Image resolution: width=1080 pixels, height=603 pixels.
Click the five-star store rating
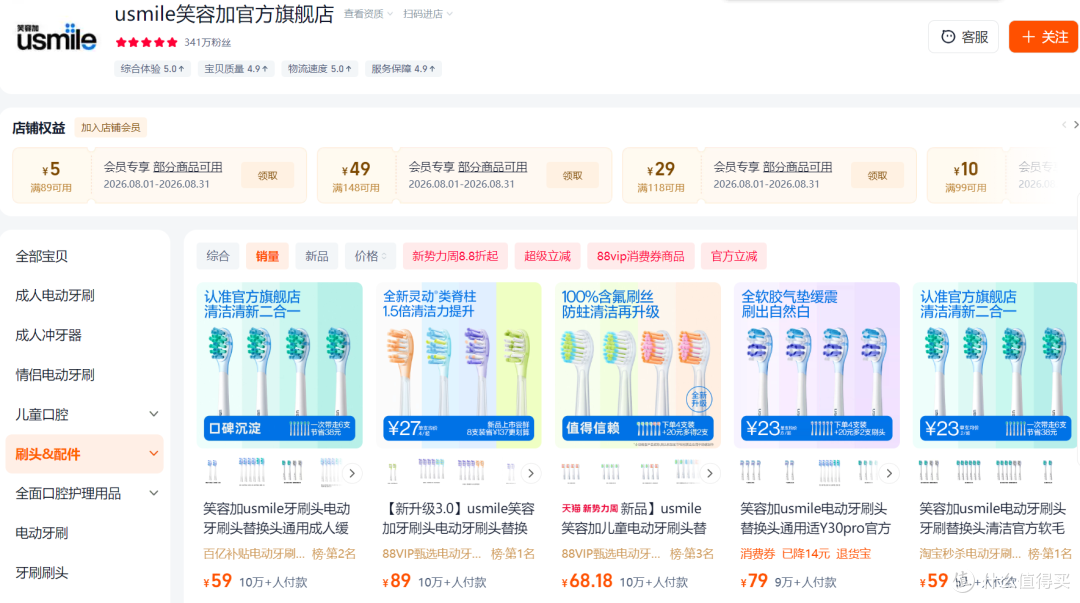[147, 42]
